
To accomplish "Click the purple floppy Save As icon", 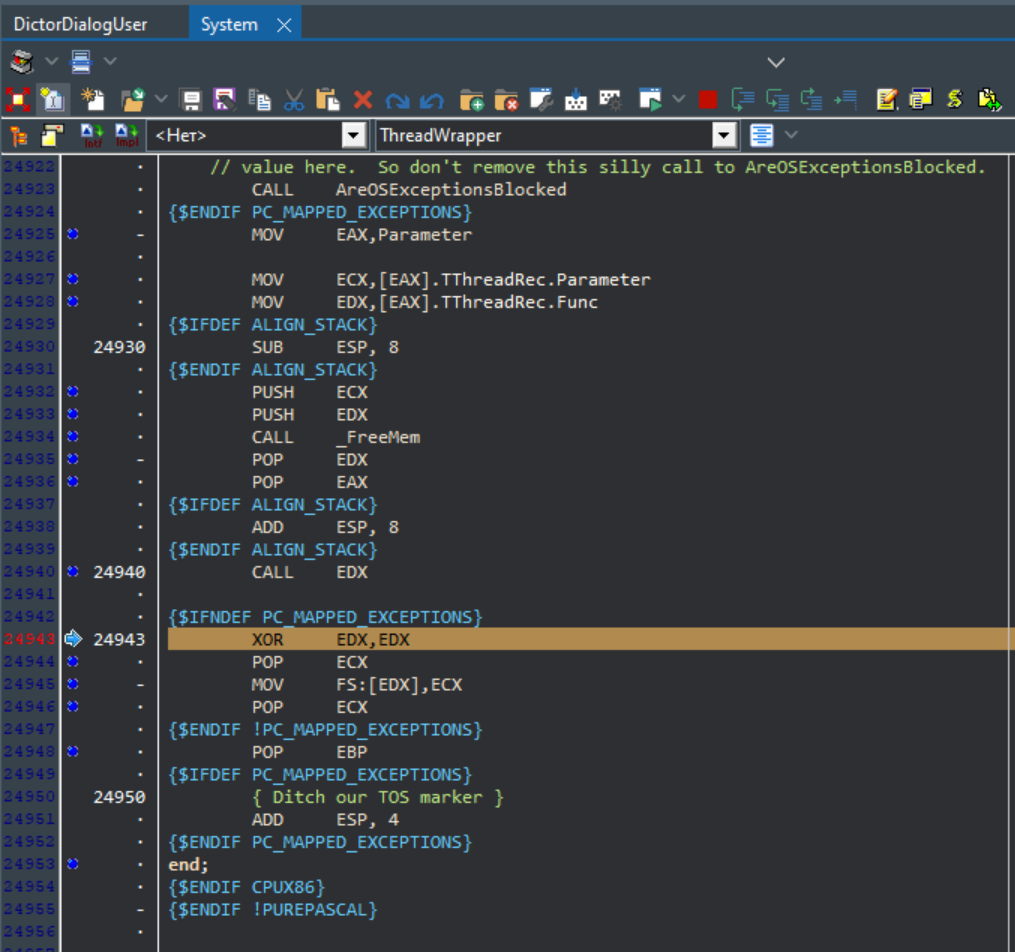I will 225,100.
